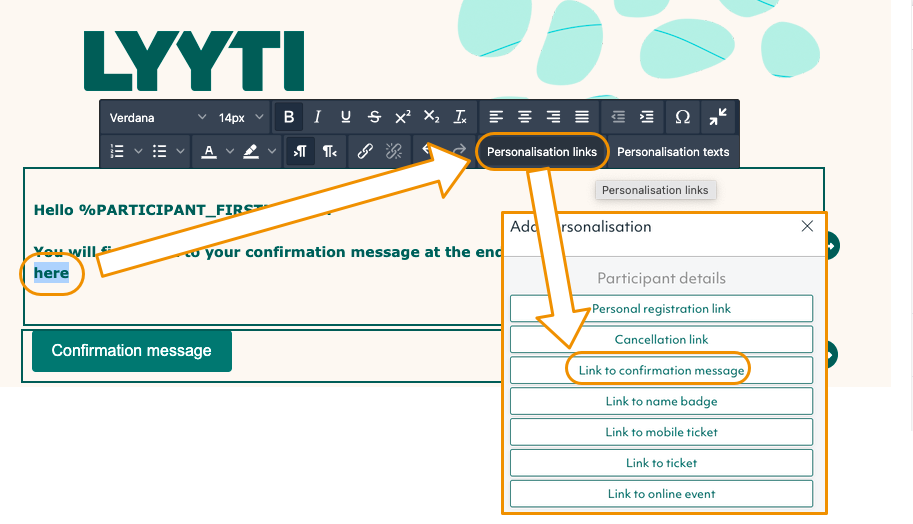Expand the numbered list style dropdown arrow
The height and width of the screenshot is (524, 913).
point(138,152)
